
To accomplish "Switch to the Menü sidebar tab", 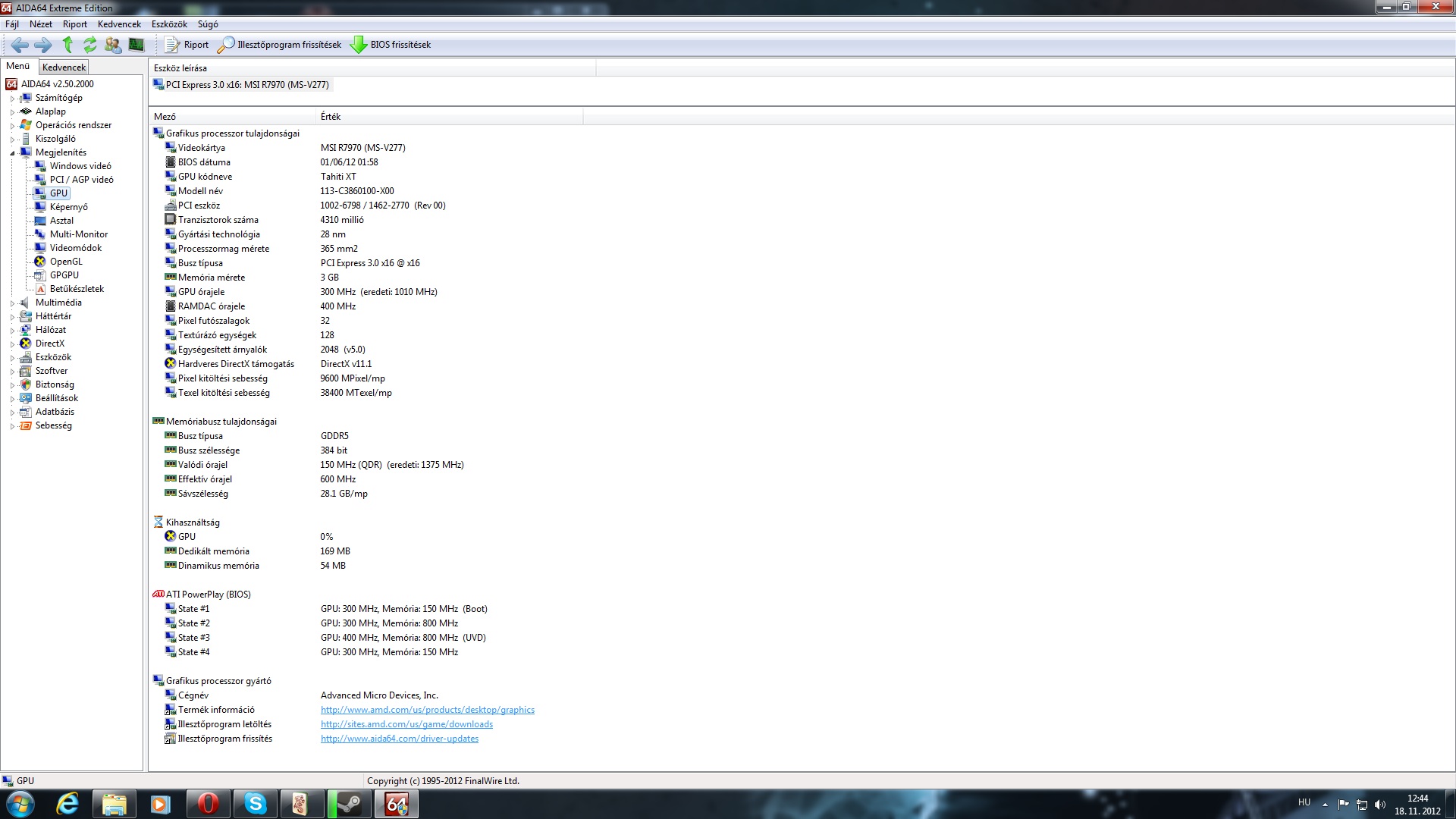I will pyautogui.click(x=18, y=66).
